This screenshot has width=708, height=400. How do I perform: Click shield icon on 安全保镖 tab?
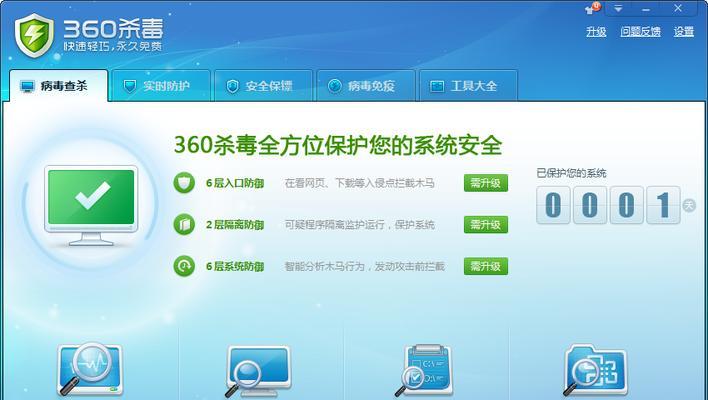tap(232, 86)
